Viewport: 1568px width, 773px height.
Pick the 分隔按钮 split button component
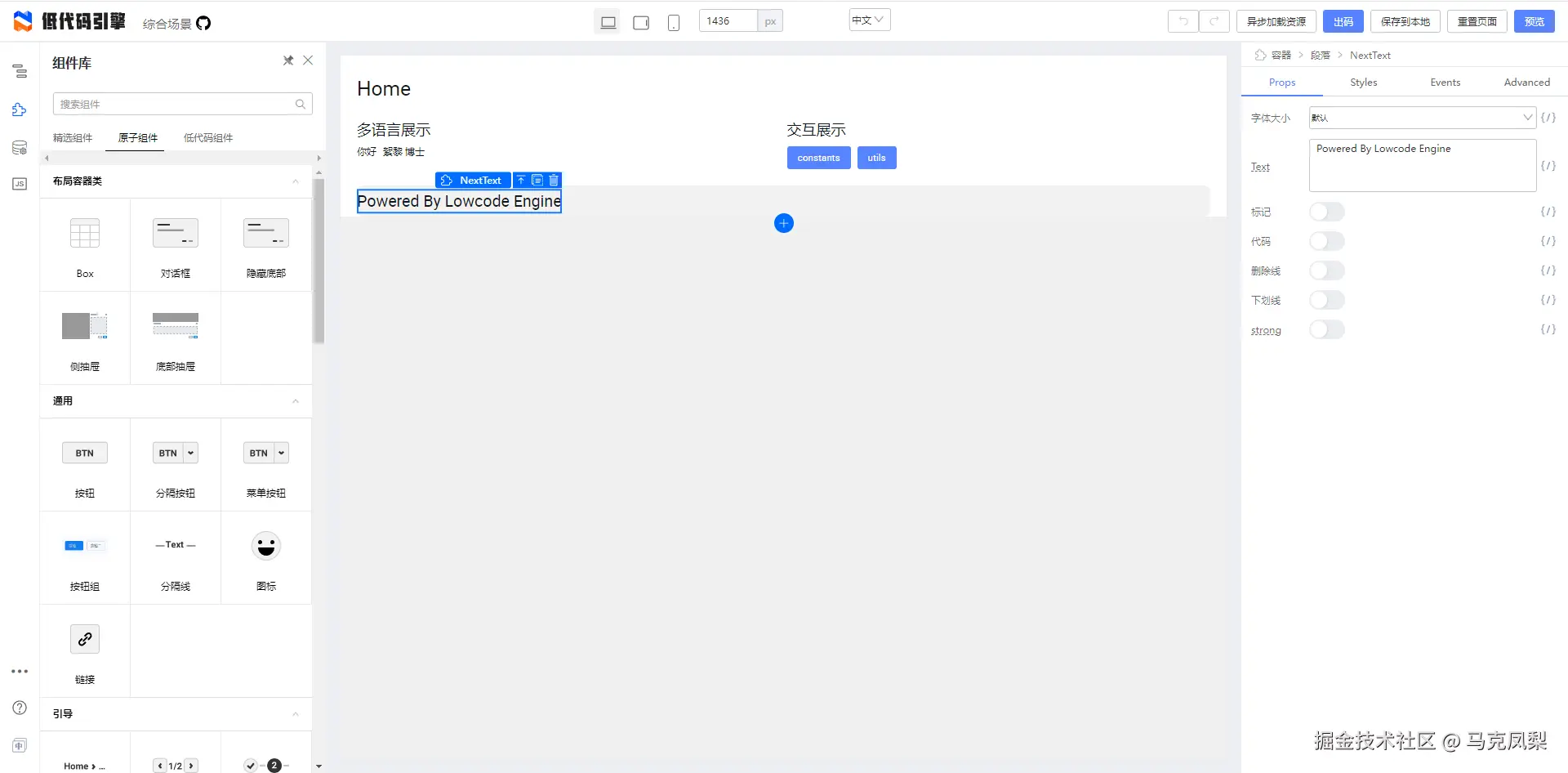176,464
